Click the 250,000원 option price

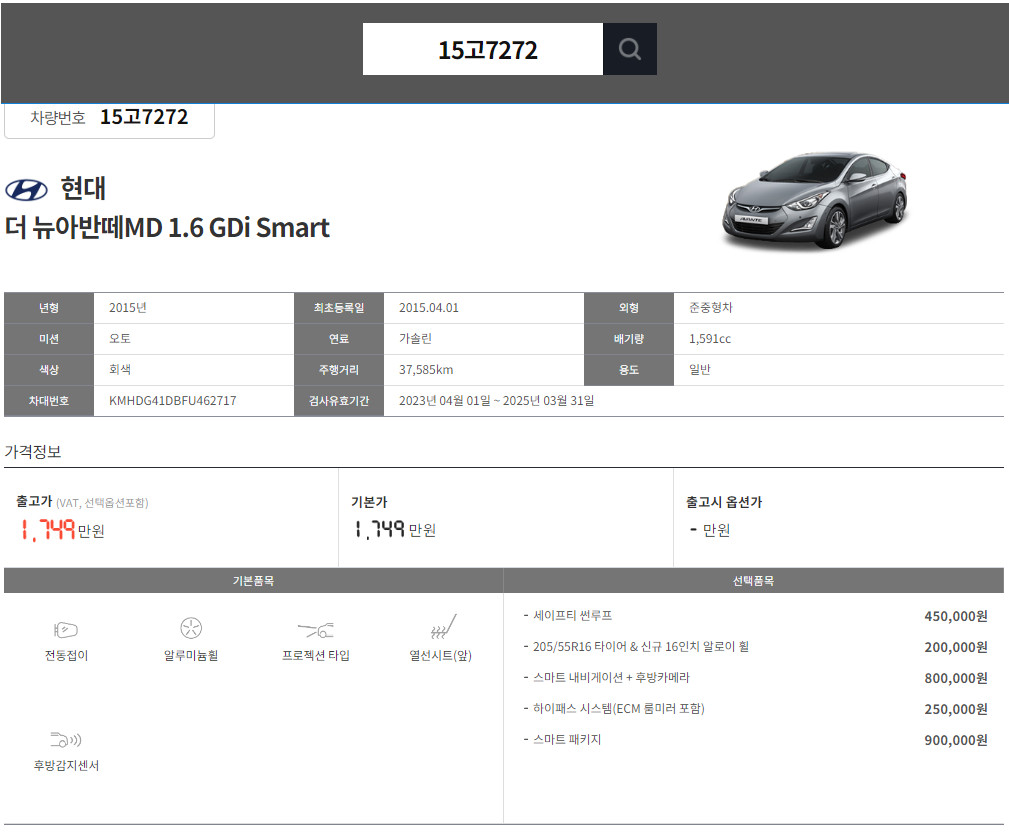[956, 709]
